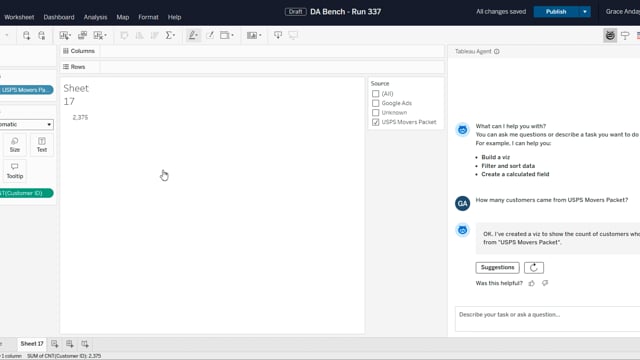Expand the Publish button dropdown arrow

point(585,12)
